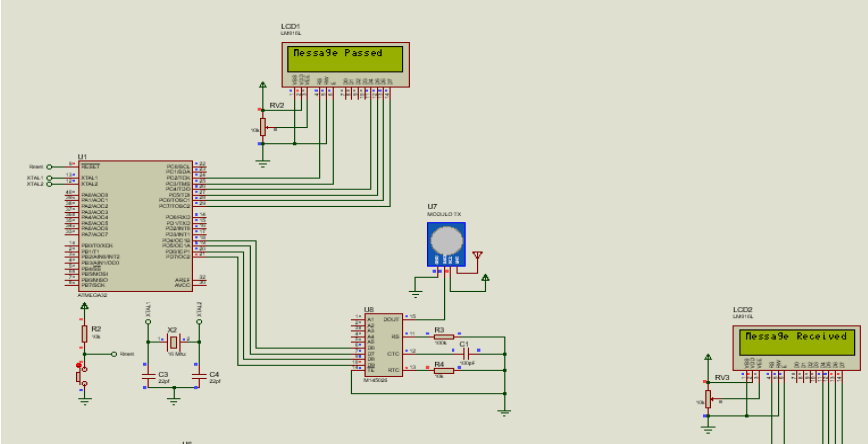Select the ground symbol below RV2
Viewport: 868px width, 444px height.
pos(263,163)
